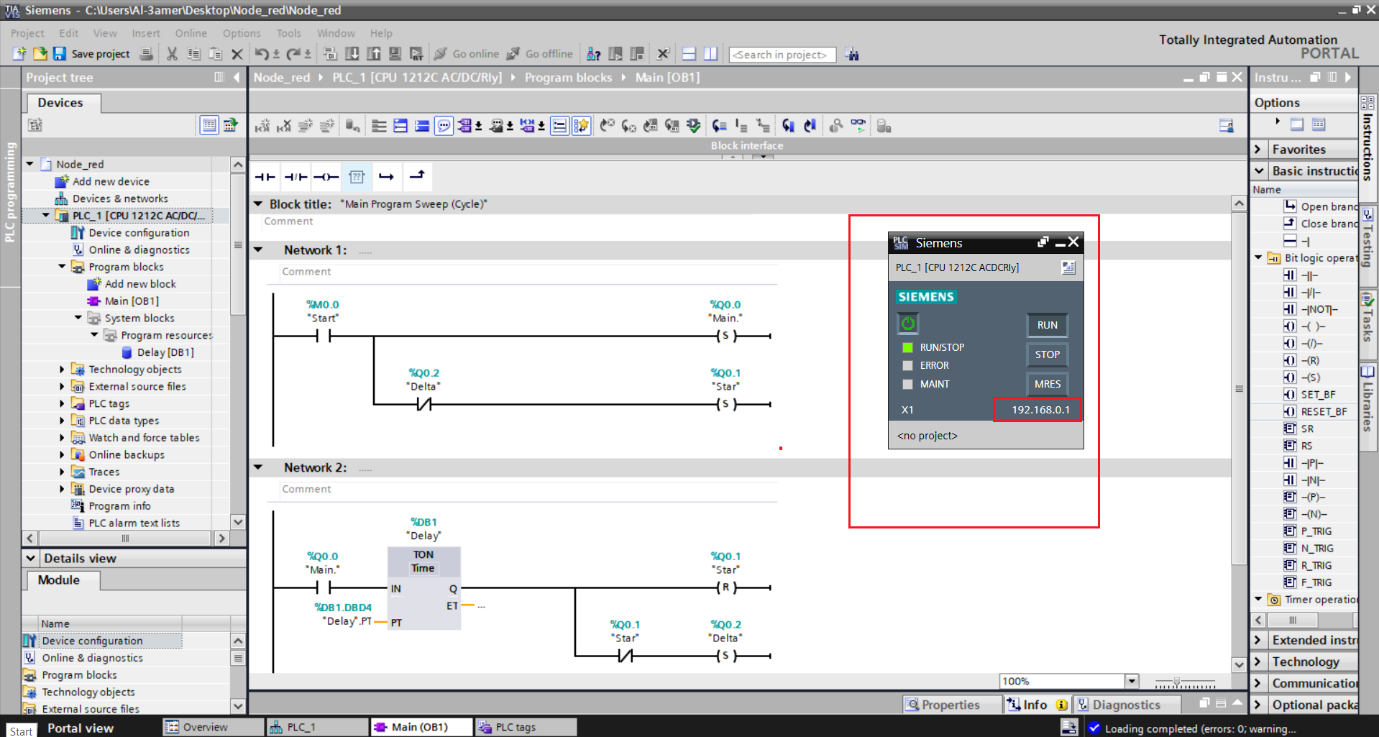The image size is (1379, 737).
Task: Insert an empty box from the LAD toolbar
Action: point(356,176)
